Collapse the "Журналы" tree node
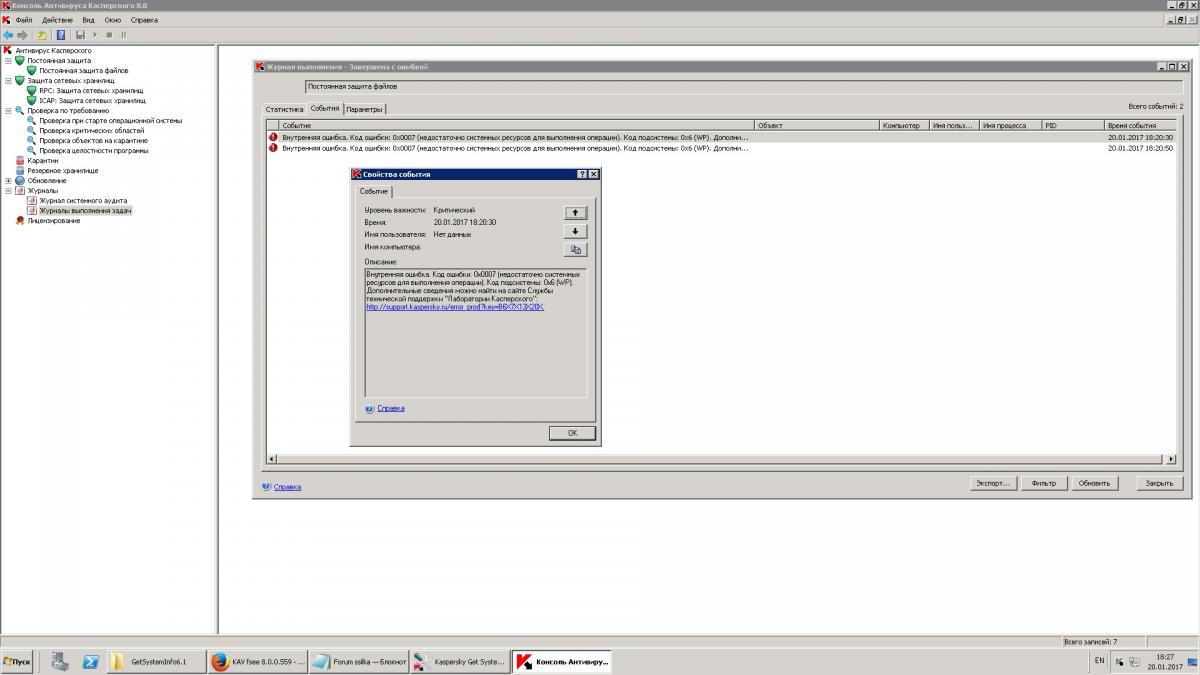 tap(8, 190)
